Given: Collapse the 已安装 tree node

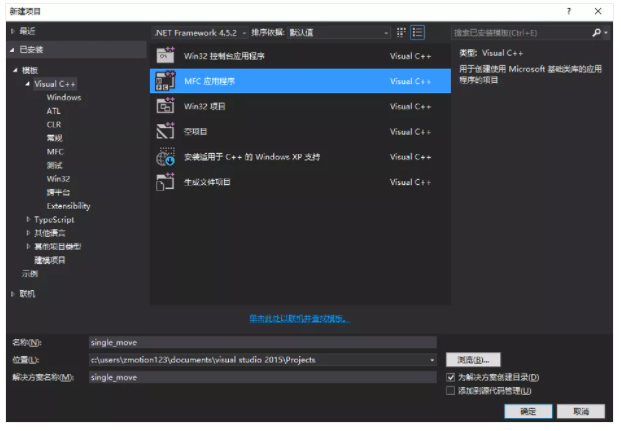Looking at the screenshot, I should click(12, 50).
